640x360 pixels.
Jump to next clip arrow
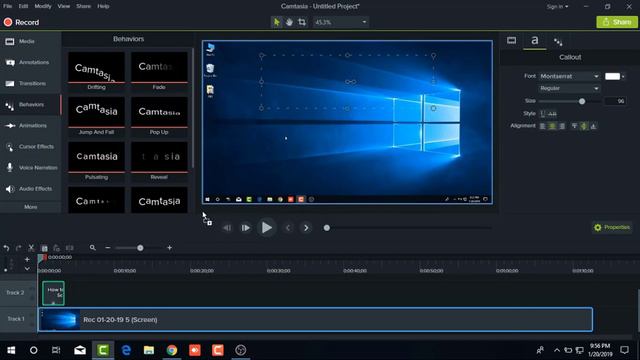[306, 228]
